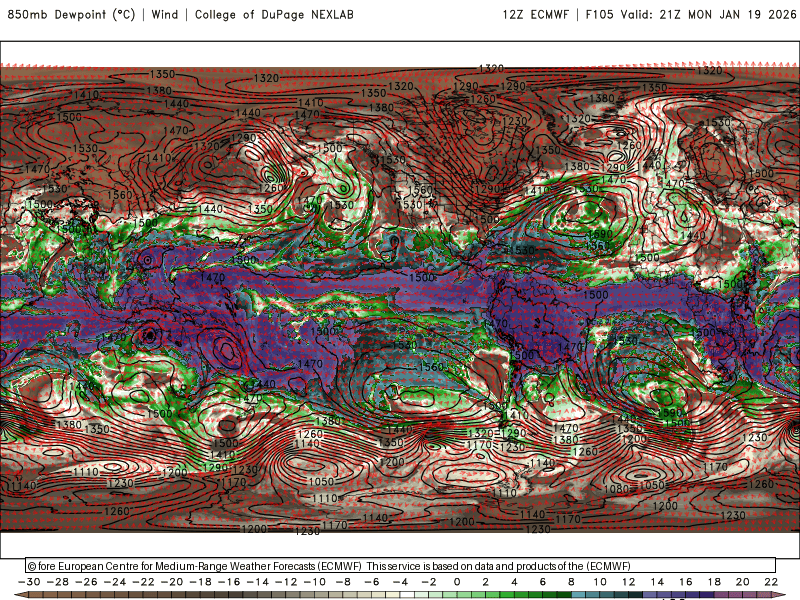
Task: Click the brown left arrow end of color bar
Action: pyautogui.click(x=20, y=595)
